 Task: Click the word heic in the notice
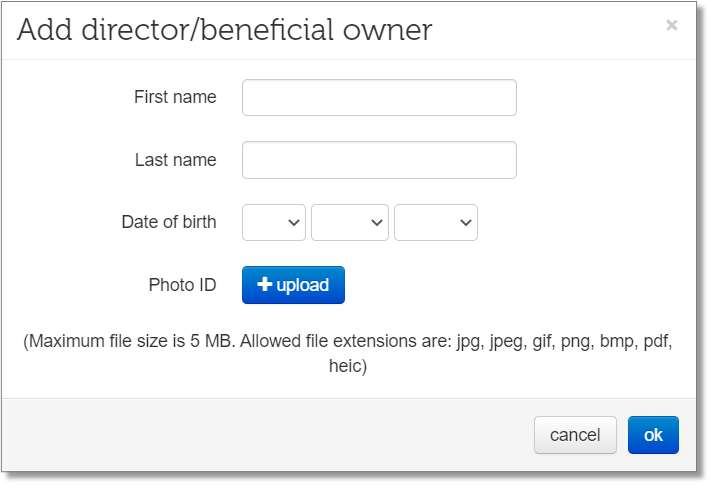(345, 366)
